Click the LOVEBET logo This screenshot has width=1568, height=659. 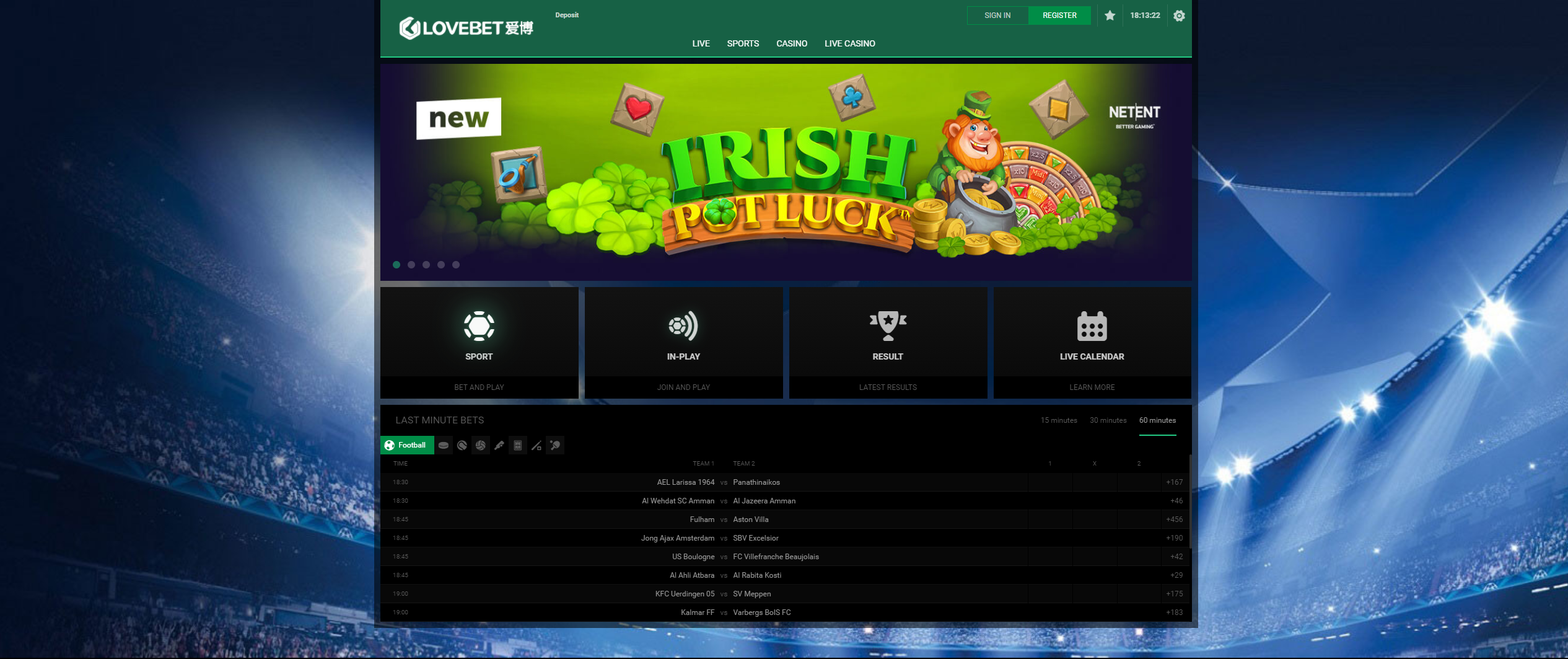click(466, 28)
